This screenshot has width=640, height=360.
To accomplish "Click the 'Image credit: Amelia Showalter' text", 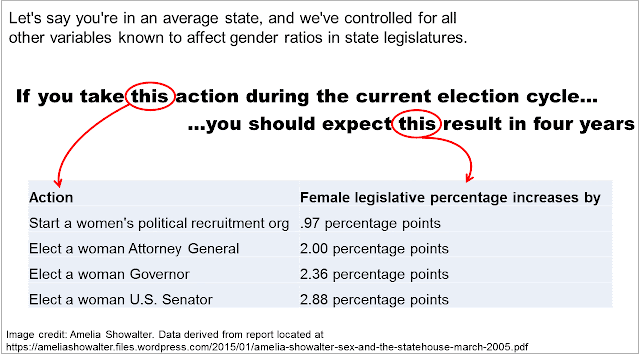I will point(80,335).
